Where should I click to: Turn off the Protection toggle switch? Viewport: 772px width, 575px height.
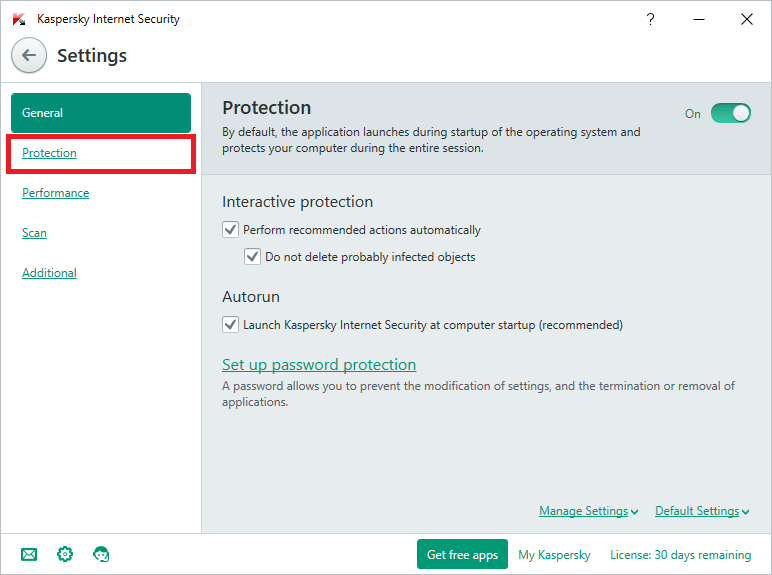pos(730,113)
